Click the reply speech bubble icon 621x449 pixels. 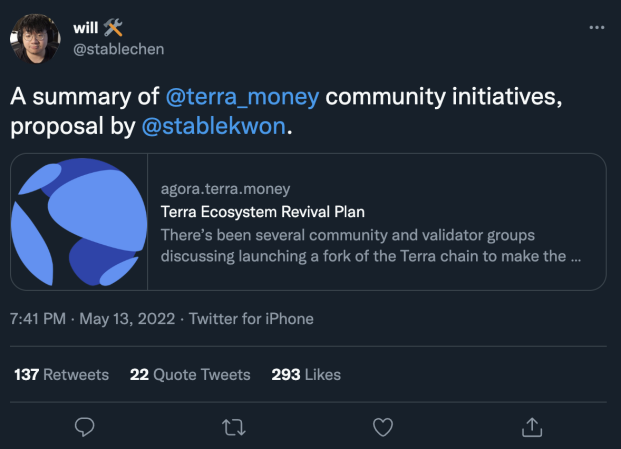point(84,427)
